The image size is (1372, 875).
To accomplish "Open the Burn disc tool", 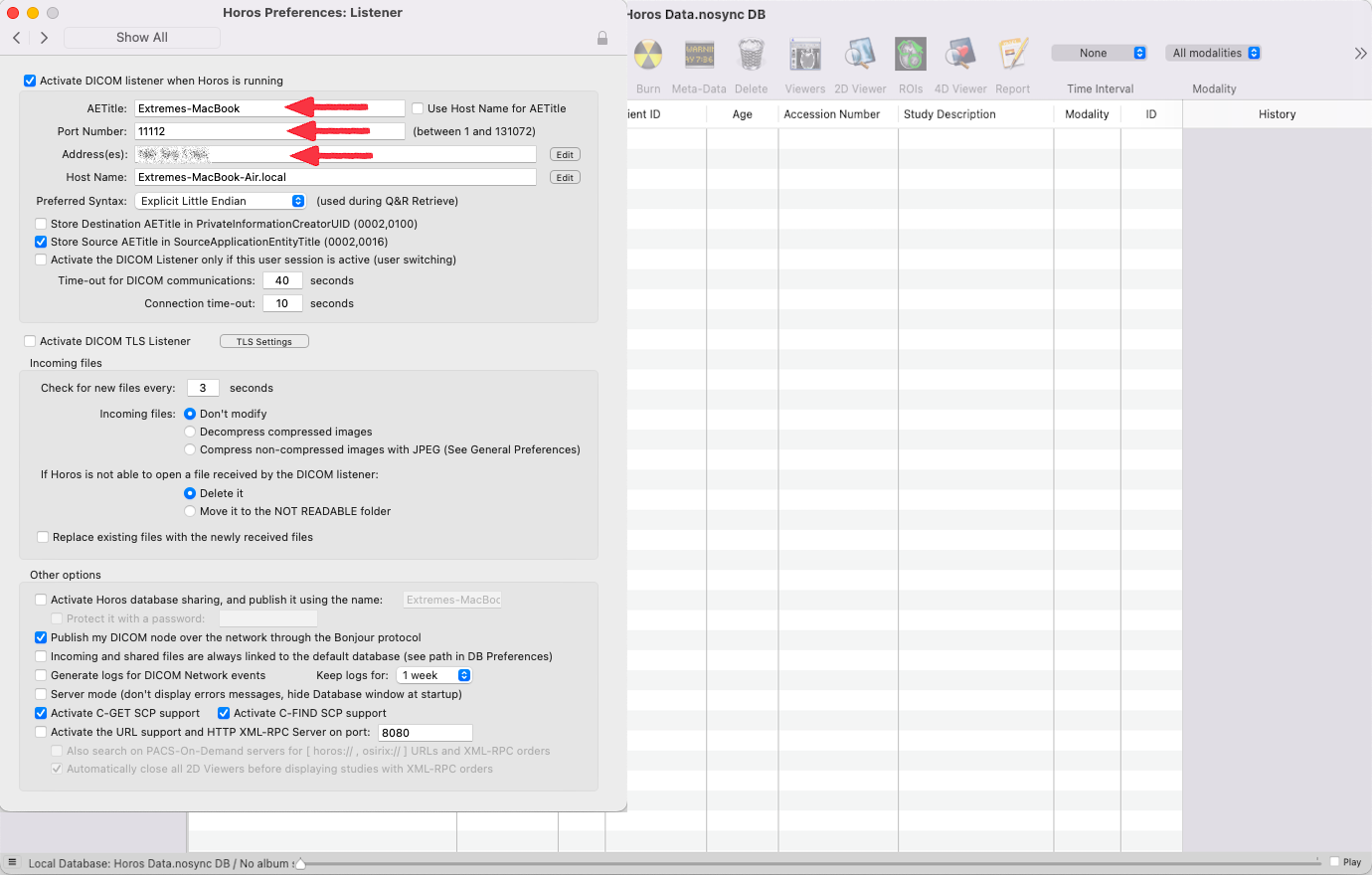I will click(x=648, y=54).
